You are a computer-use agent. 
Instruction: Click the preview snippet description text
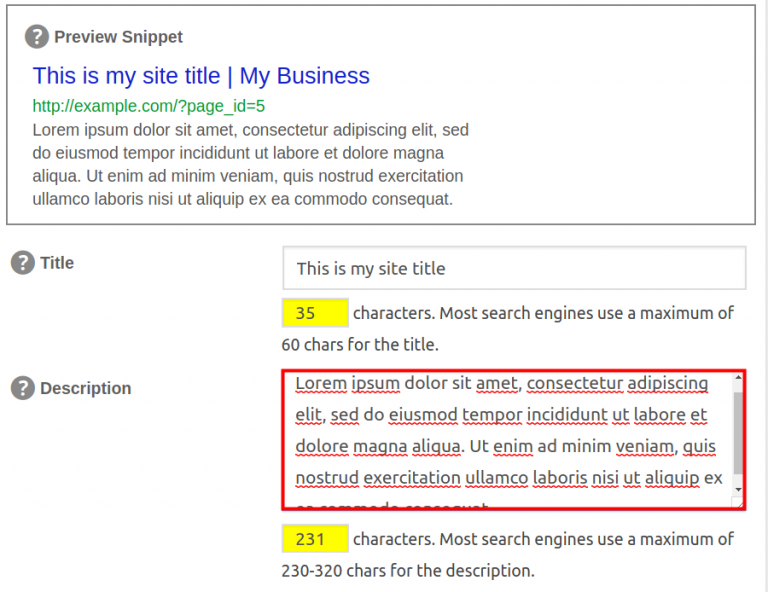click(x=250, y=165)
